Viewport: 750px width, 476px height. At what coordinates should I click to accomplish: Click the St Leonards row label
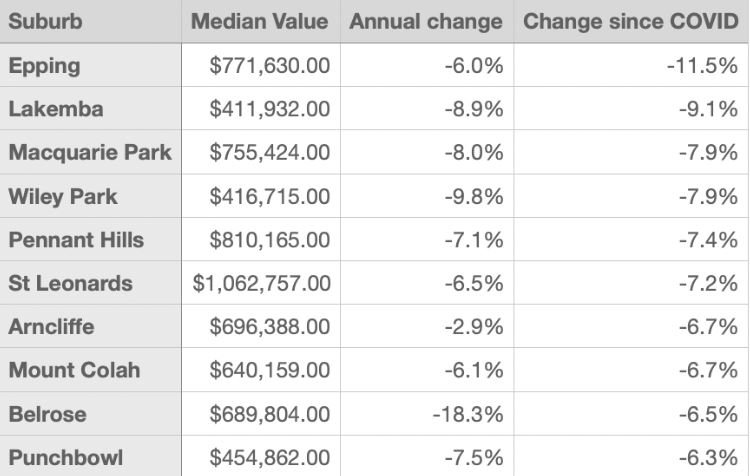click(70, 283)
